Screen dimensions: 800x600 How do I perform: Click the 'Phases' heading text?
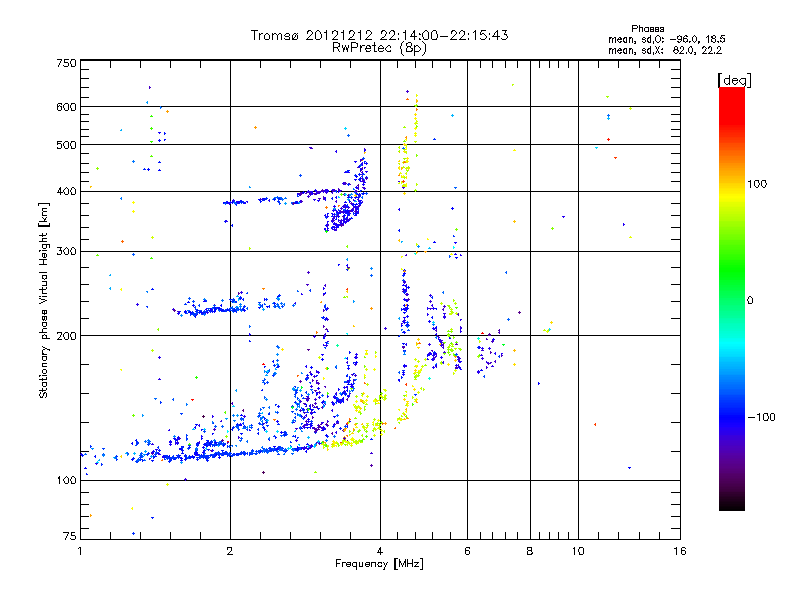coord(647,29)
